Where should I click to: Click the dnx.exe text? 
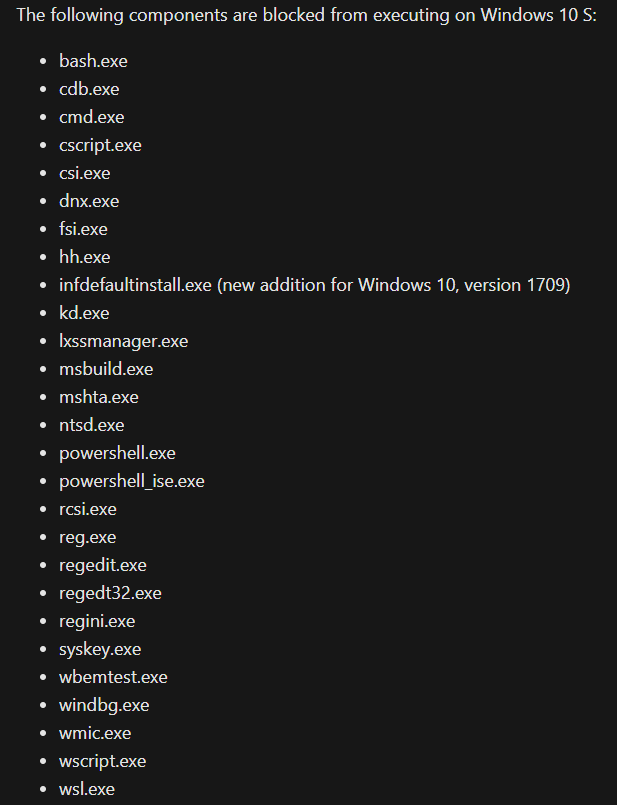89,201
